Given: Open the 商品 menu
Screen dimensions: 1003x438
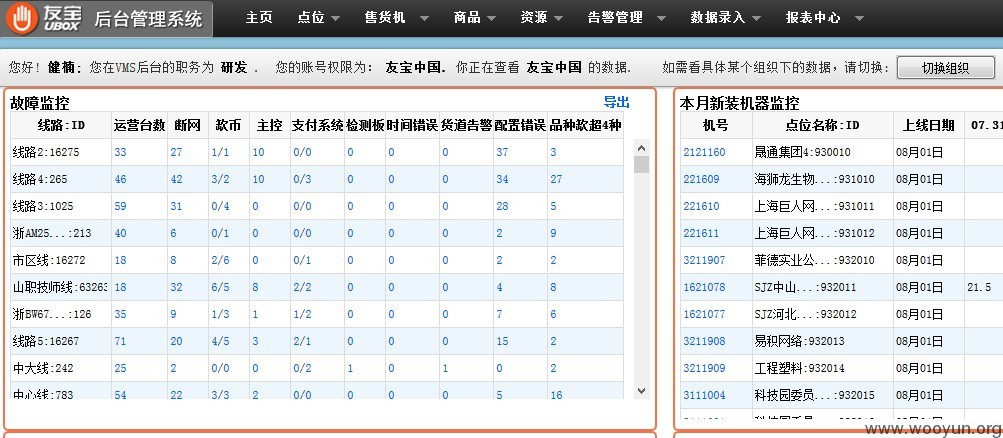Looking at the screenshot, I should [x=467, y=18].
